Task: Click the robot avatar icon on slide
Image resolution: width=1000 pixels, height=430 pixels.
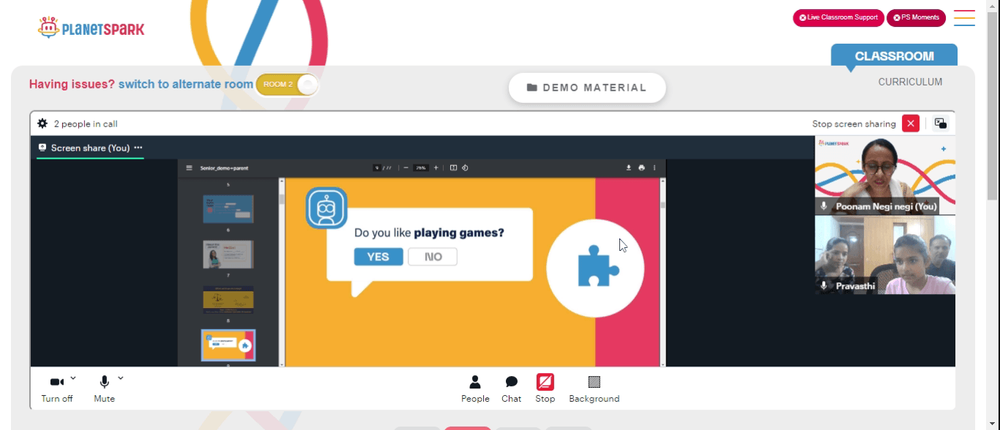Action: click(x=327, y=208)
